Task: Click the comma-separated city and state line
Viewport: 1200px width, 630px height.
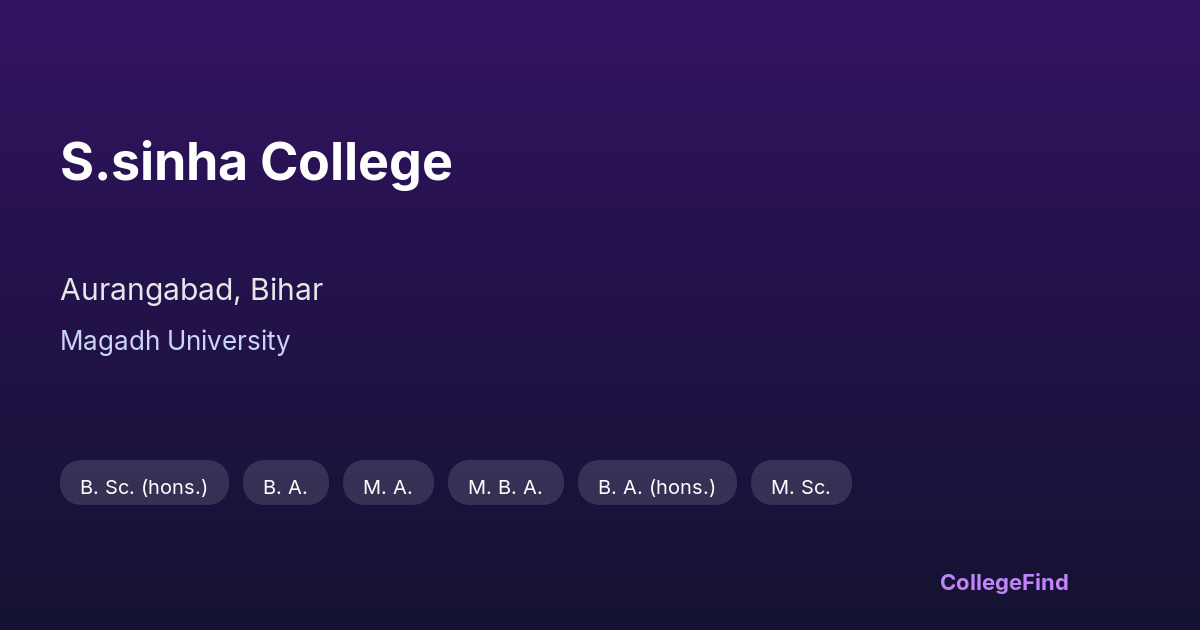Action: (x=191, y=290)
